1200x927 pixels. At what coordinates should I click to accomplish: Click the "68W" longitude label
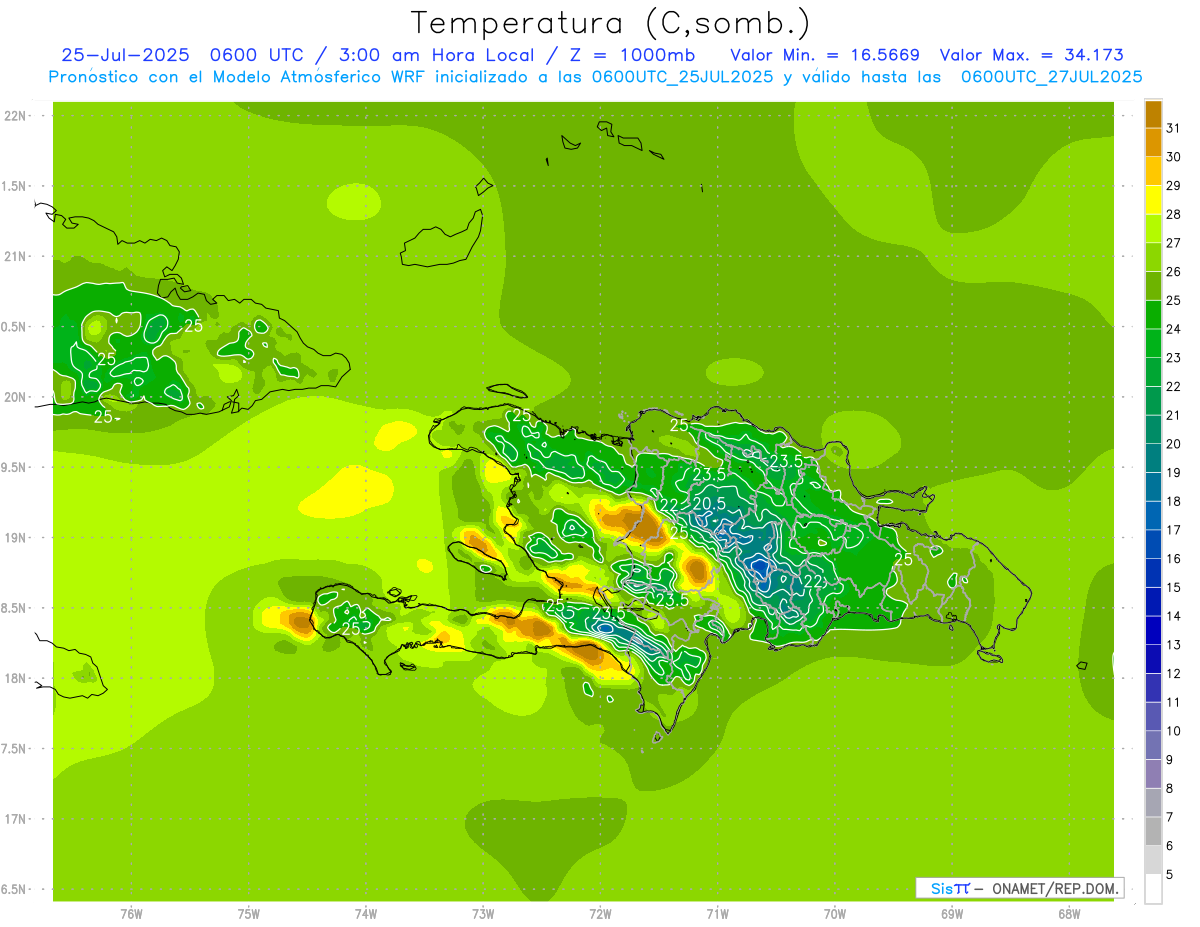(1069, 913)
